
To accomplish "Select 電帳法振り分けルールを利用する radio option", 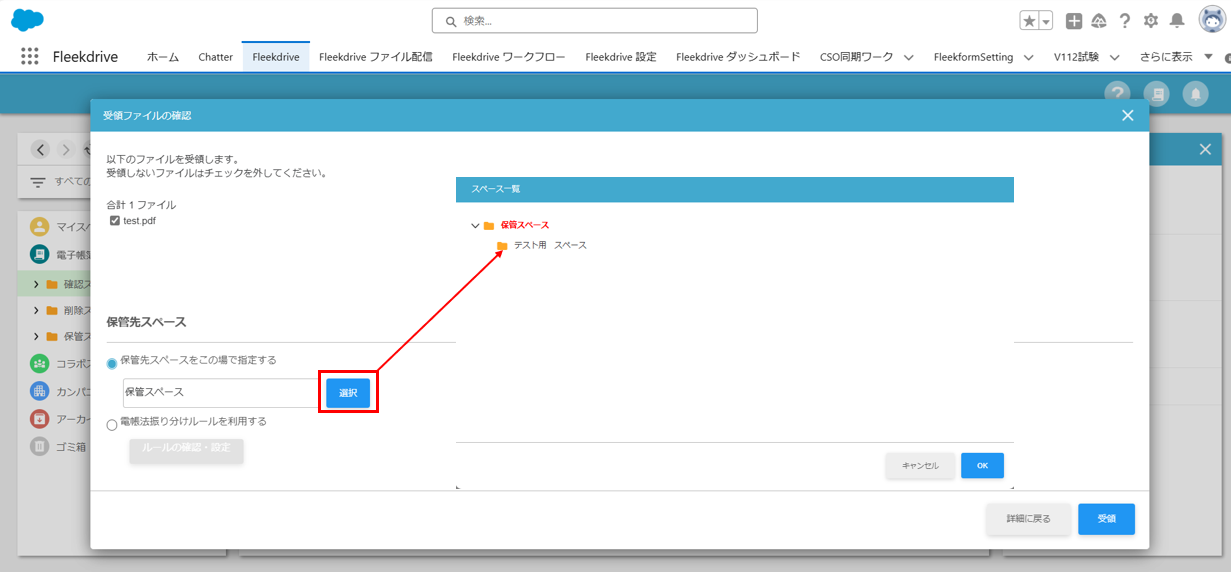I will pyautogui.click(x=112, y=425).
